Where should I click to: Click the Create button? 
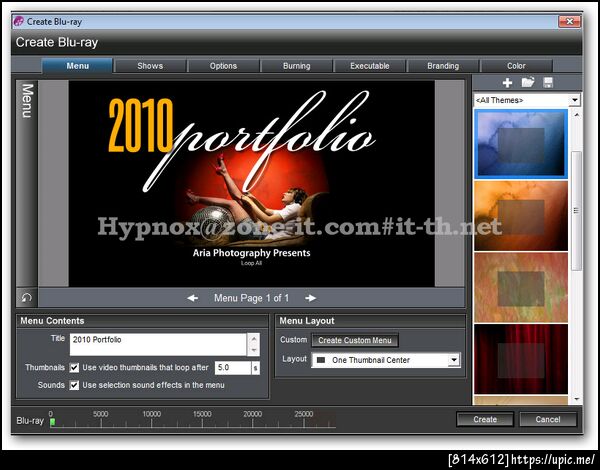[485, 419]
